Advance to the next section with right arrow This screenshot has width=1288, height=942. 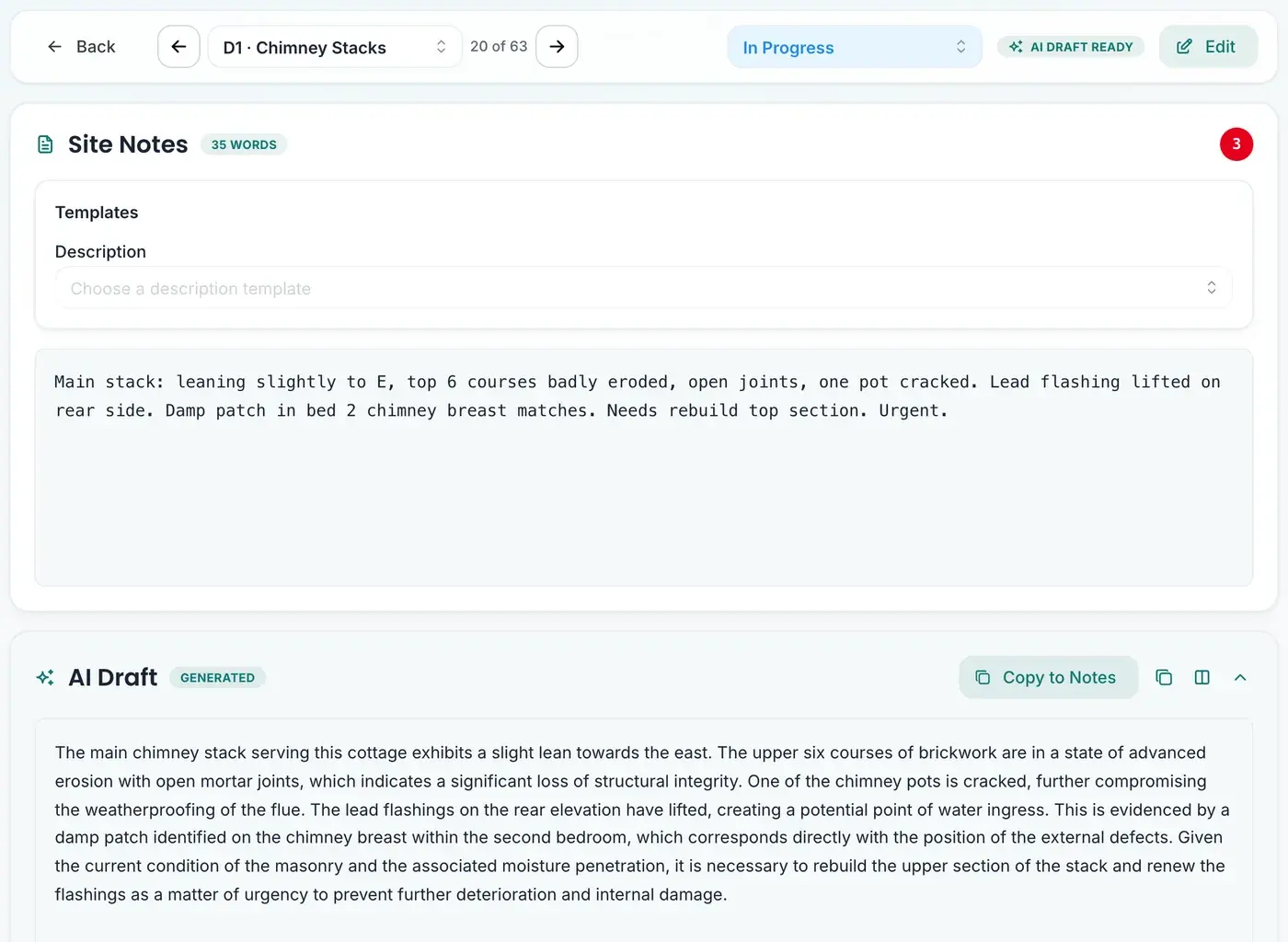pyautogui.click(x=557, y=47)
